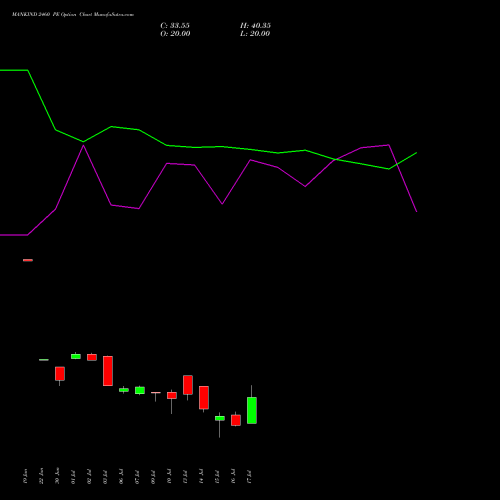Click the 17 Jul date label on the axis
This screenshot has width=500, height=500.
pyautogui.click(x=250, y=477)
